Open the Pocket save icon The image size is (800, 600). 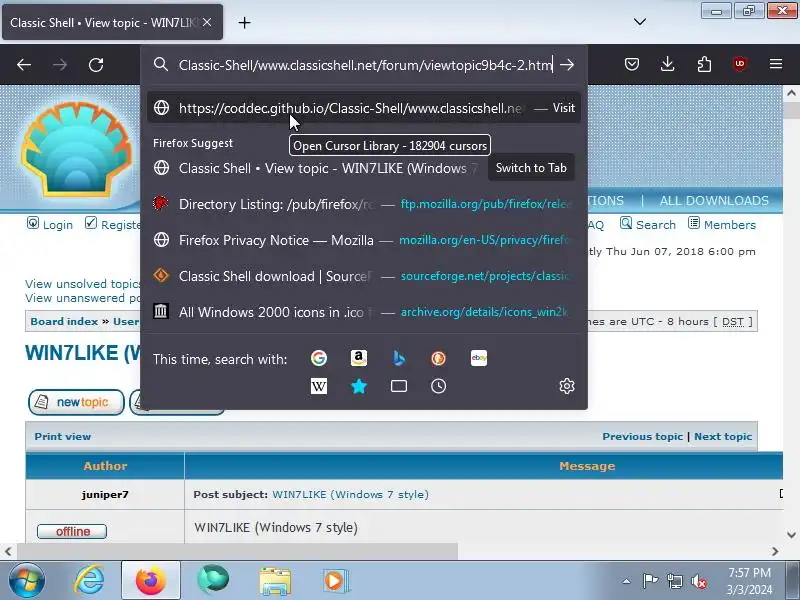(x=632, y=64)
